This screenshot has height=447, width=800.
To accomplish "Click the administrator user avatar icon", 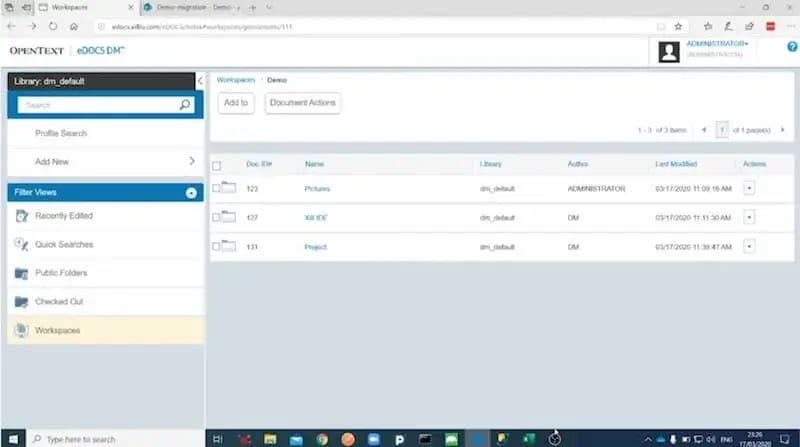I will 668,52.
